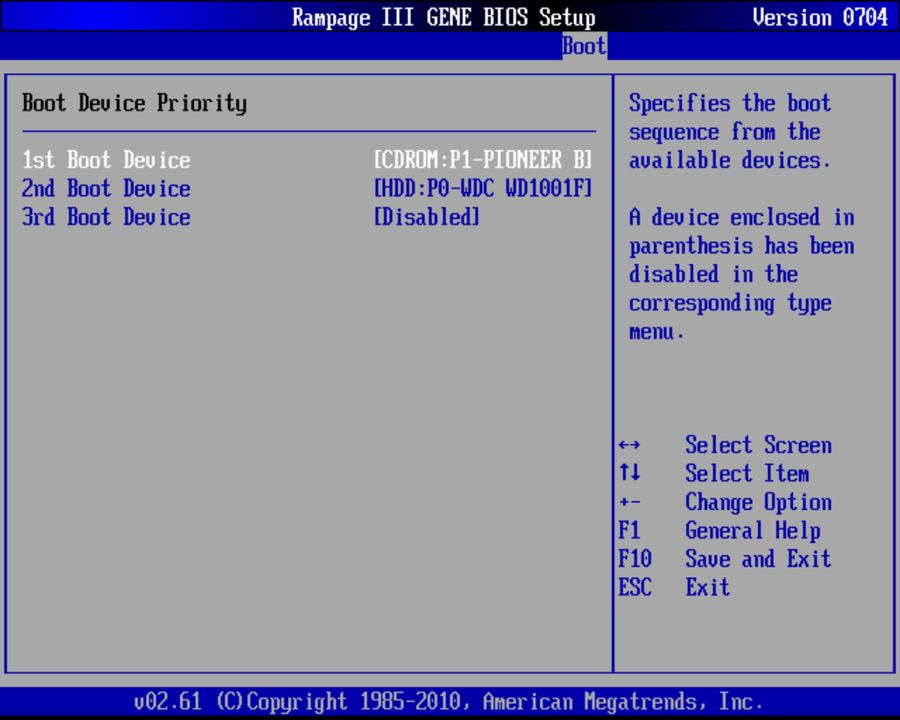Click the left-right arrows key icon
This screenshot has height=720, width=900.
(x=630, y=445)
